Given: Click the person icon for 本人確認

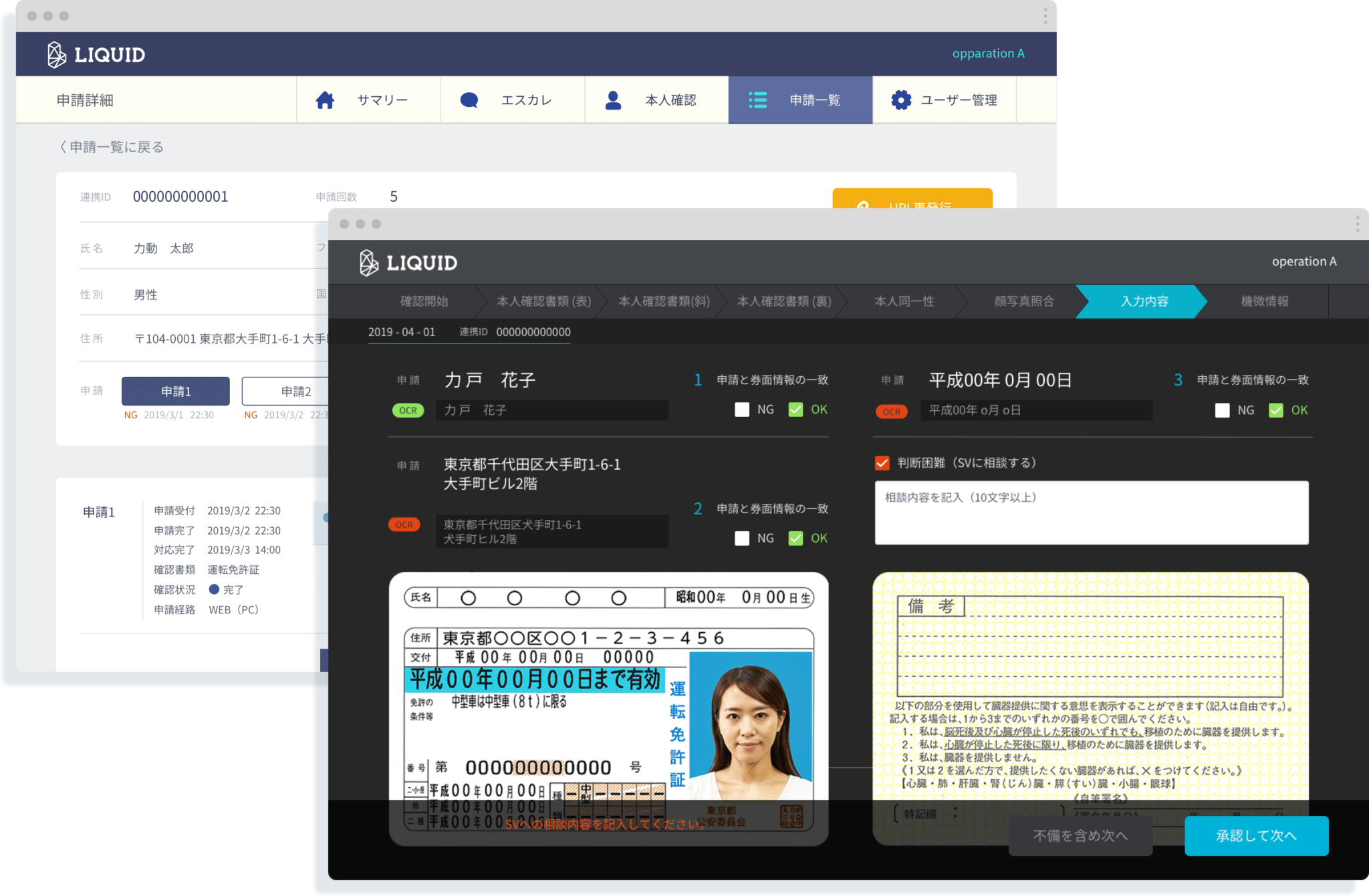Looking at the screenshot, I should (x=613, y=100).
